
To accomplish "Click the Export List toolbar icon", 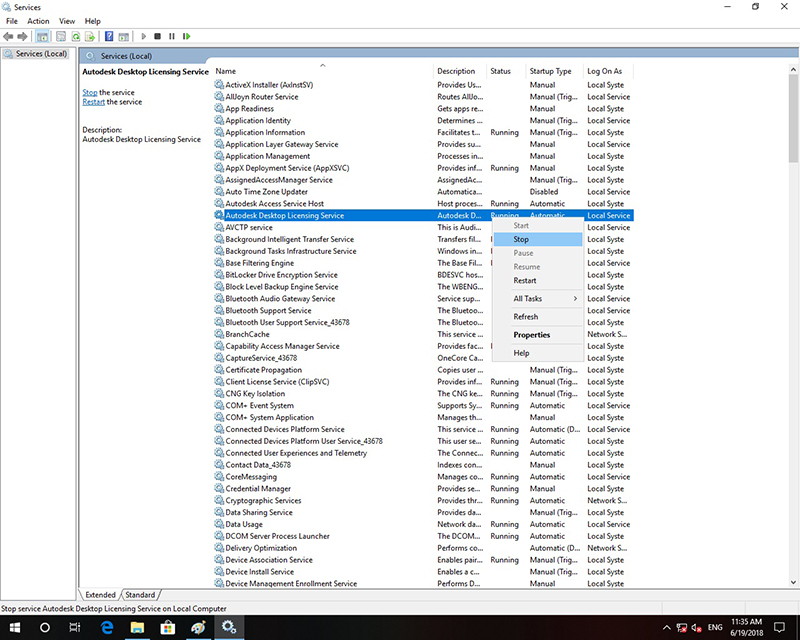I will point(90,36).
